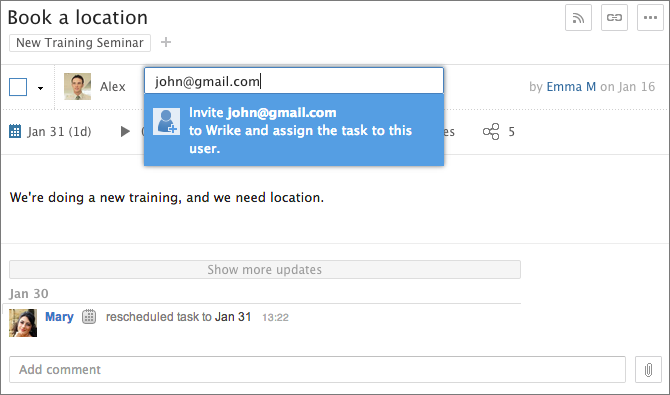
Task: Click Show more updates button
Action: point(265,270)
